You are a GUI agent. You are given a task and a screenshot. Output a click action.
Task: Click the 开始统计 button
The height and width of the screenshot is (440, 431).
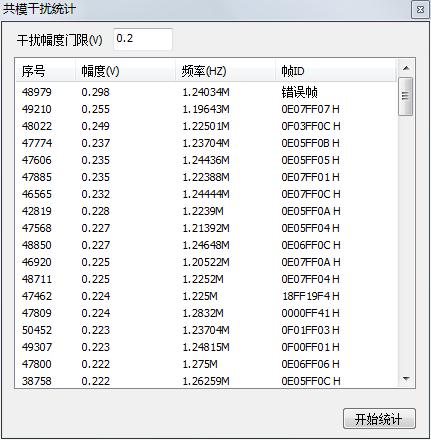tap(379, 419)
